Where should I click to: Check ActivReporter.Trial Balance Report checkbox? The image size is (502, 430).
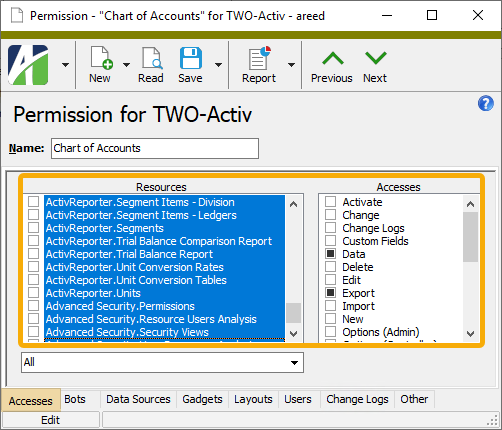[33, 254]
